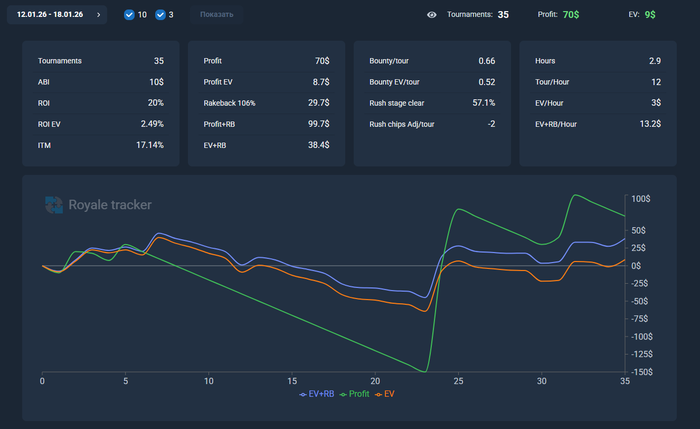Click the EV+RB 38.4$ value
700x429 pixels.
point(319,145)
